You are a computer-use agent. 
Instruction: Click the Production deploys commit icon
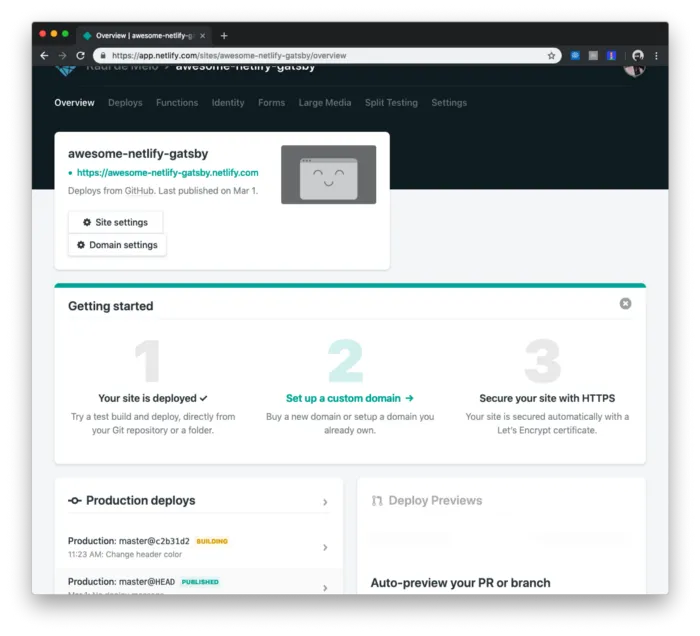tap(75, 501)
